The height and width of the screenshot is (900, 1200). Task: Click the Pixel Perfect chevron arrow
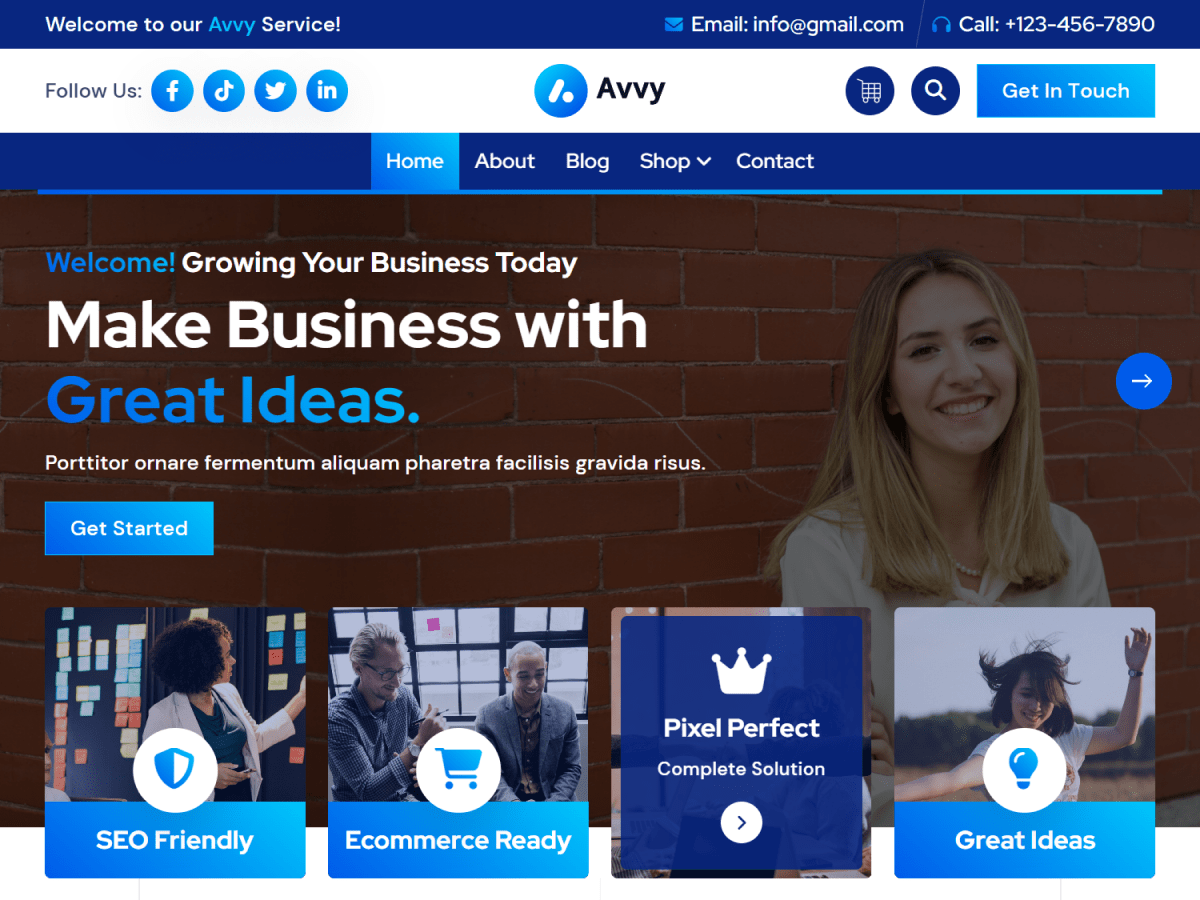tap(741, 822)
